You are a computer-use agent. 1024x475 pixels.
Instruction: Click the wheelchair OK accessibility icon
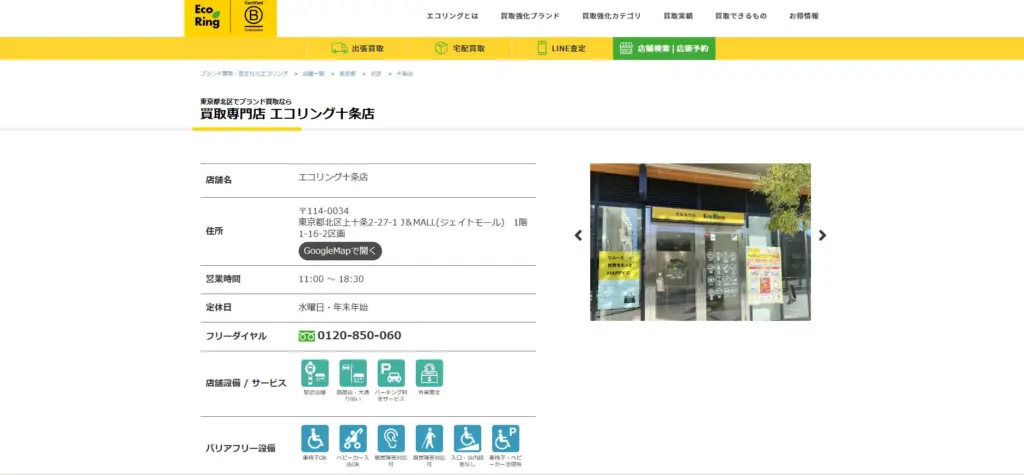coord(314,439)
